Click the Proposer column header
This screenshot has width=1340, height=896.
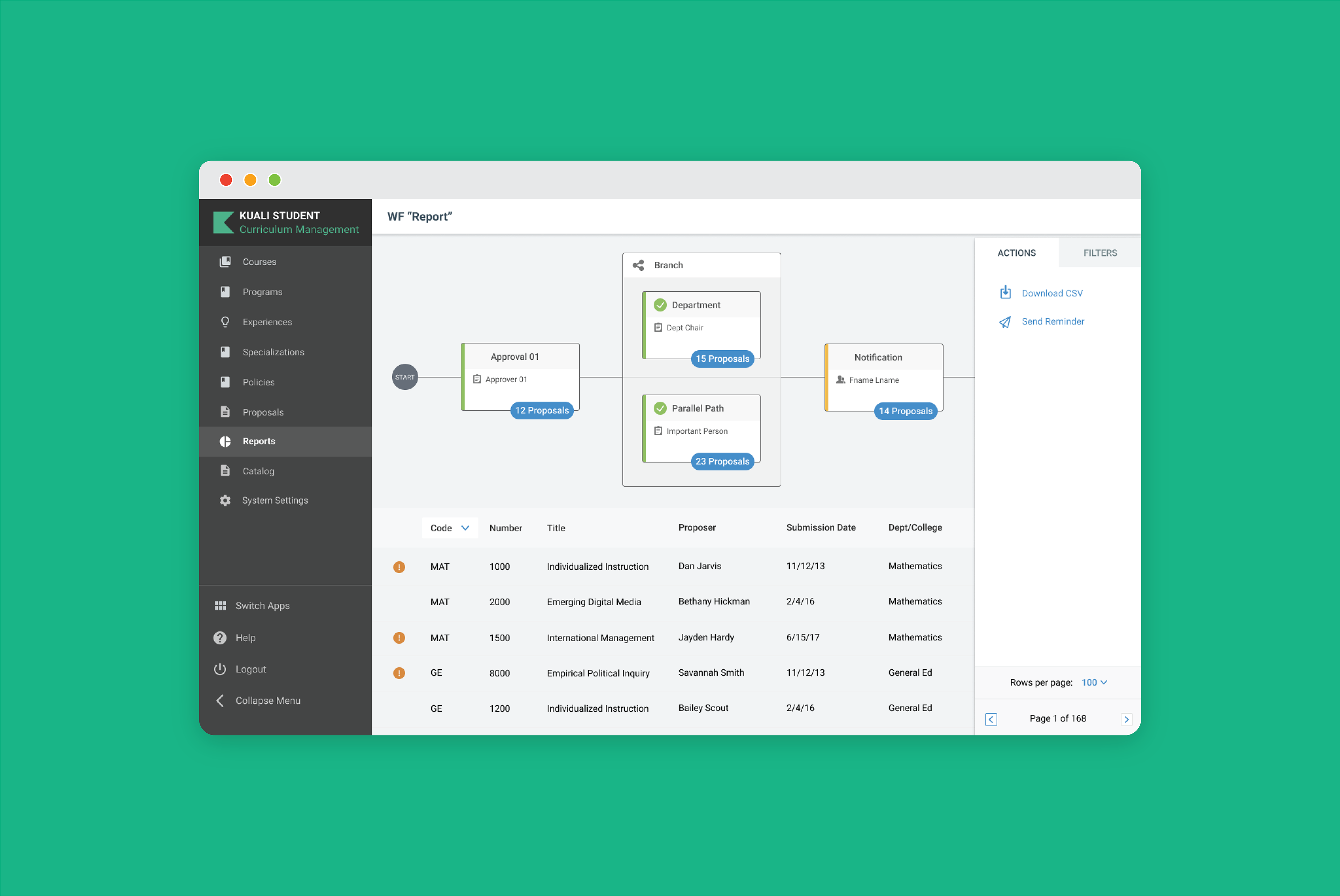click(x=697, y=528)
